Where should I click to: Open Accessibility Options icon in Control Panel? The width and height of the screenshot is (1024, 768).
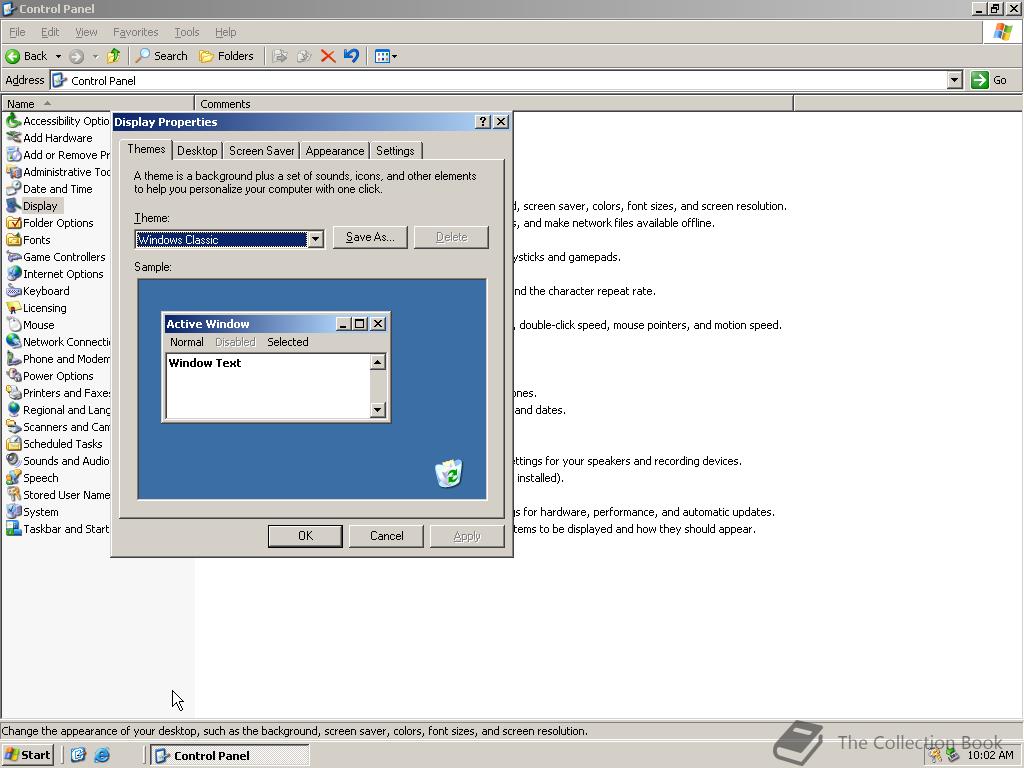pyautogui.click(x=14, y=121)
